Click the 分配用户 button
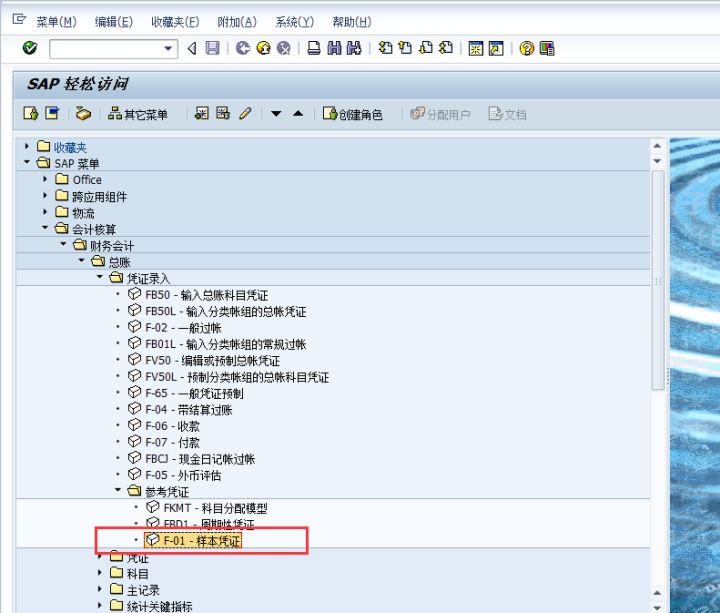 (440, 113)
